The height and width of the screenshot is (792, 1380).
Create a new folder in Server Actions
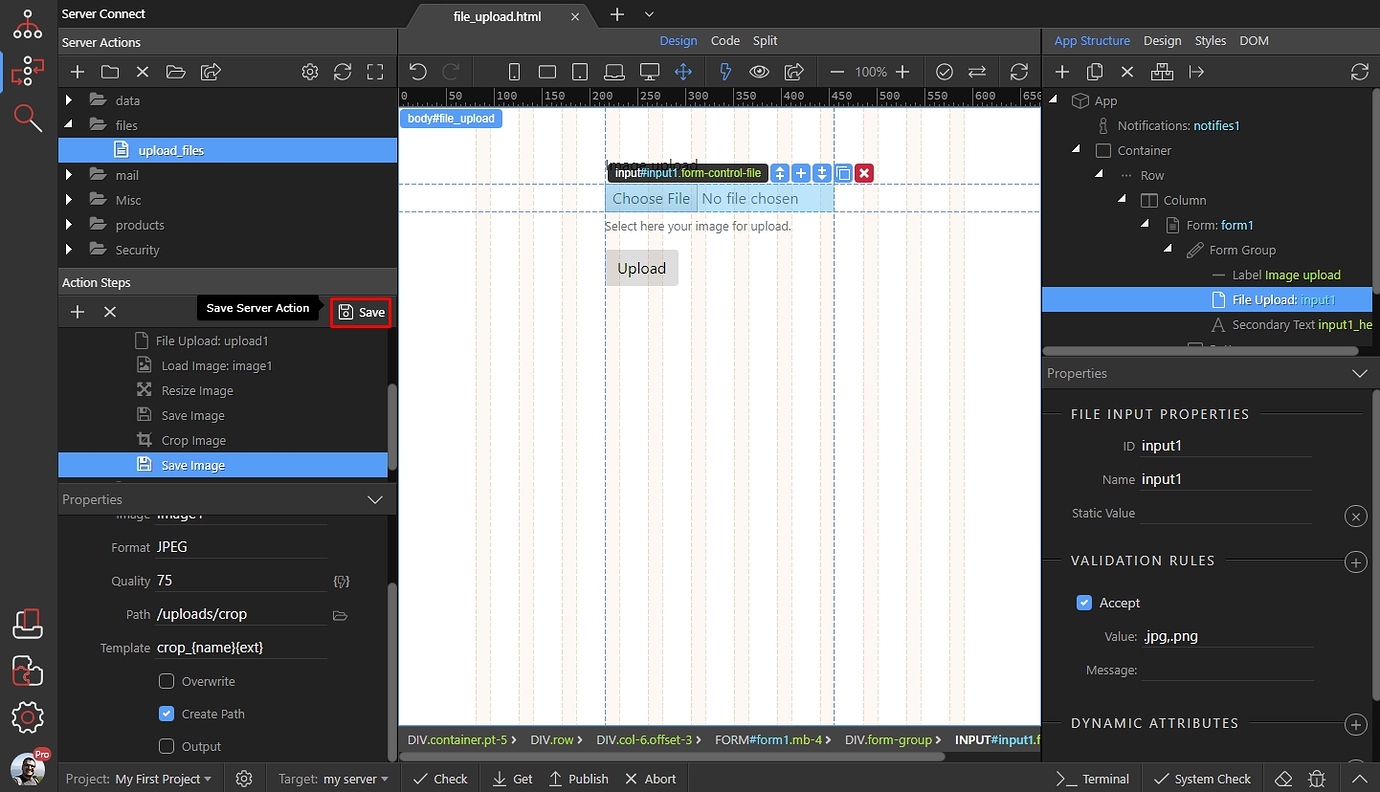coord(110,72)
